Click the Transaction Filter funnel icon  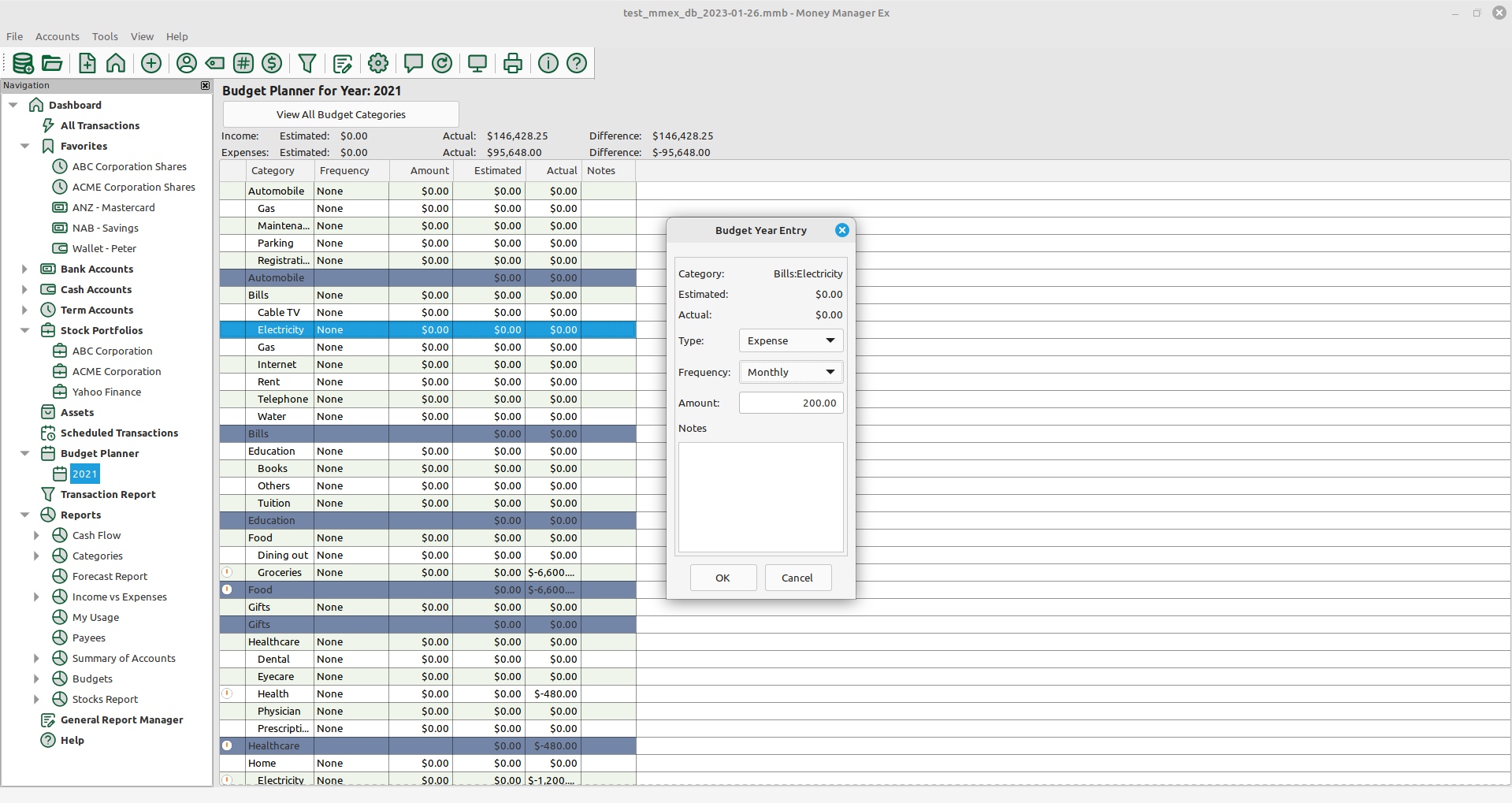click(307, 63)
